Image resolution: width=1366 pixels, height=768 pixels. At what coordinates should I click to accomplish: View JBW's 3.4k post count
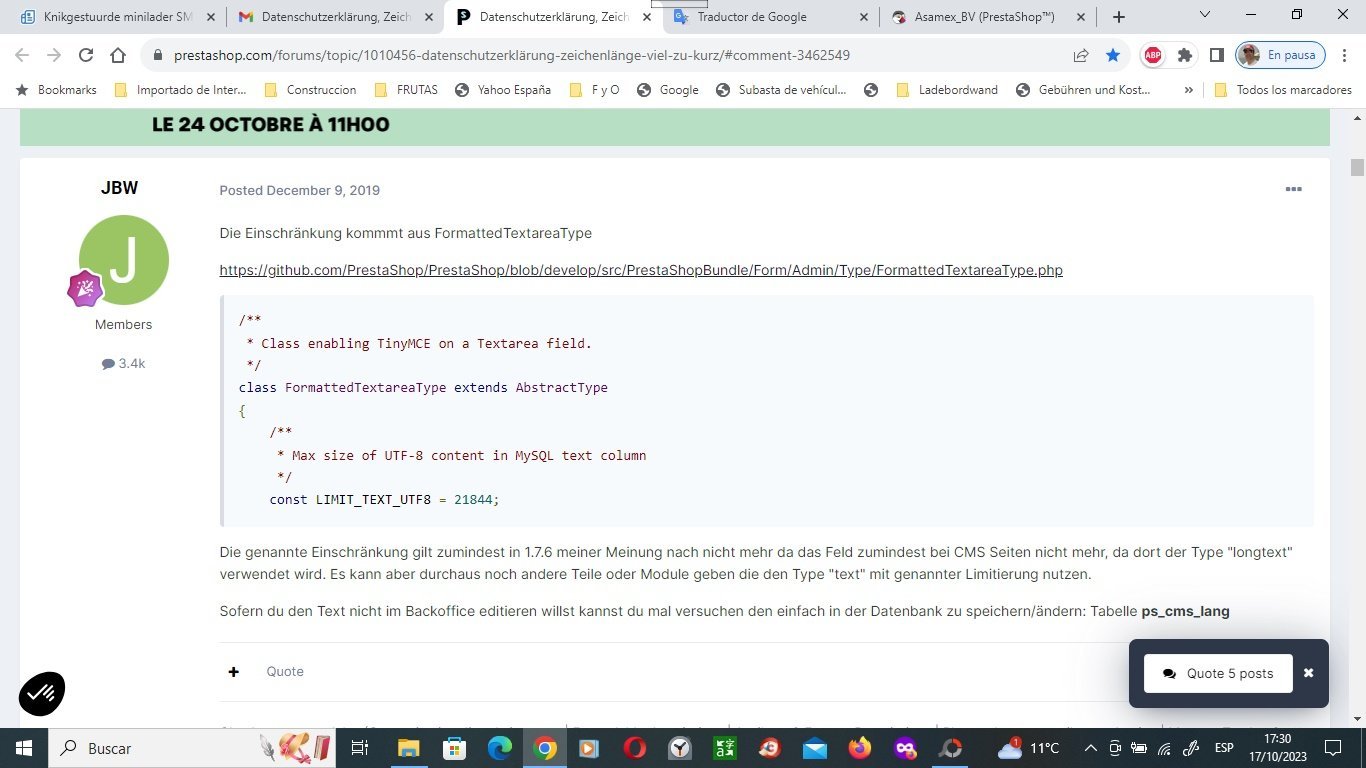pos(124,364)
